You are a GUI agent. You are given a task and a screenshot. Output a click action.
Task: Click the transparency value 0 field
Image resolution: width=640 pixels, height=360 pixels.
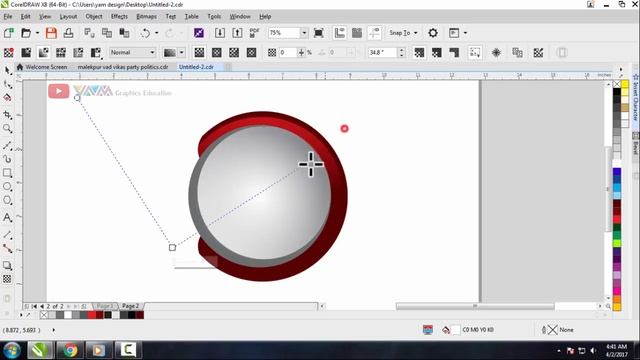click(288, 53)
